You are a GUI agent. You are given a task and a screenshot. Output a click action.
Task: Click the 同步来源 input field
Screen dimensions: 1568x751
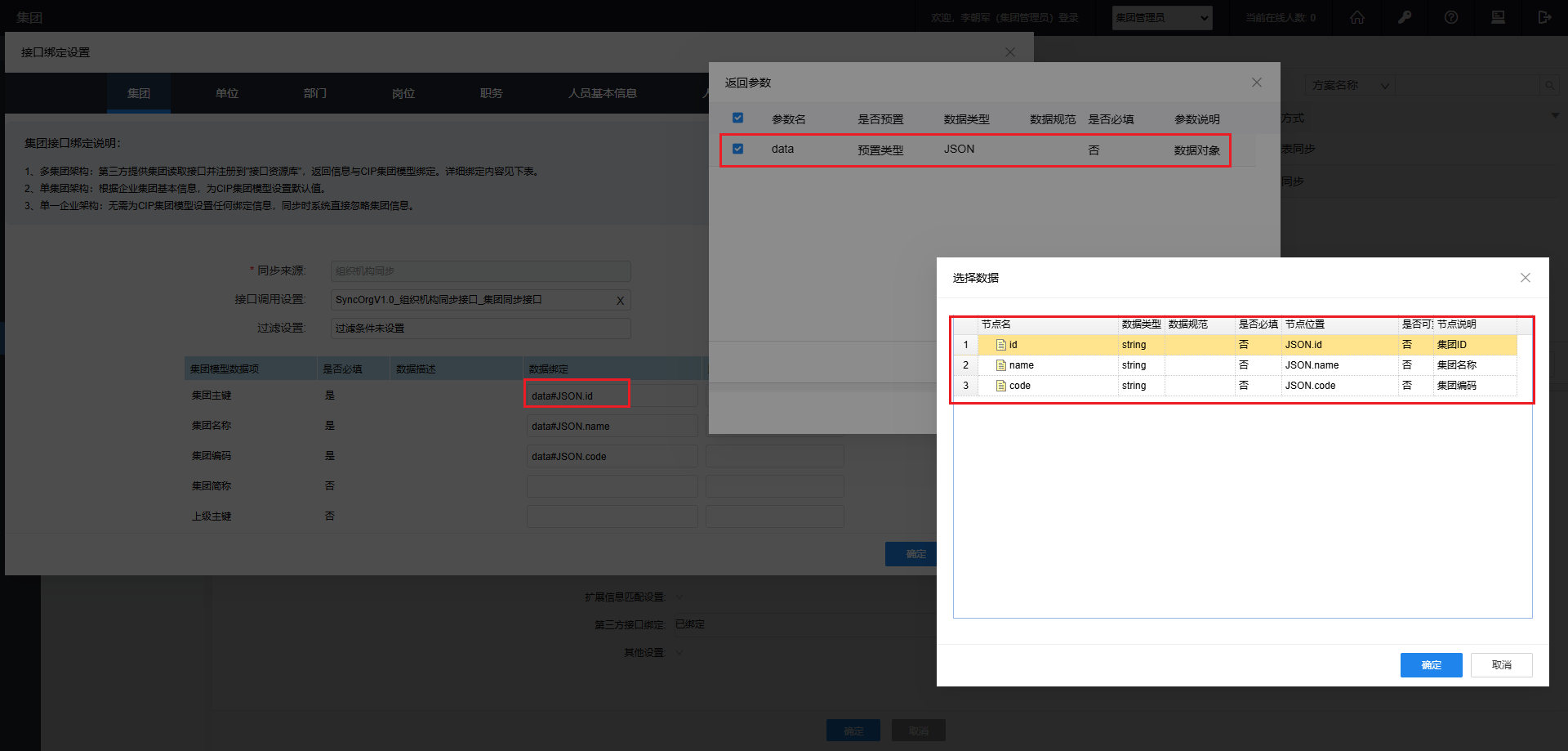point(481,271)
